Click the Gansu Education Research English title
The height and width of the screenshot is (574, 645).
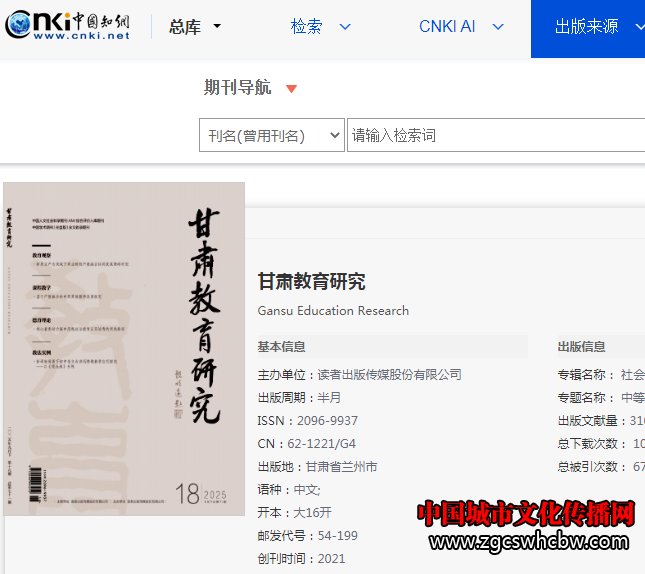pyautogui.click(x=333, y=310)
